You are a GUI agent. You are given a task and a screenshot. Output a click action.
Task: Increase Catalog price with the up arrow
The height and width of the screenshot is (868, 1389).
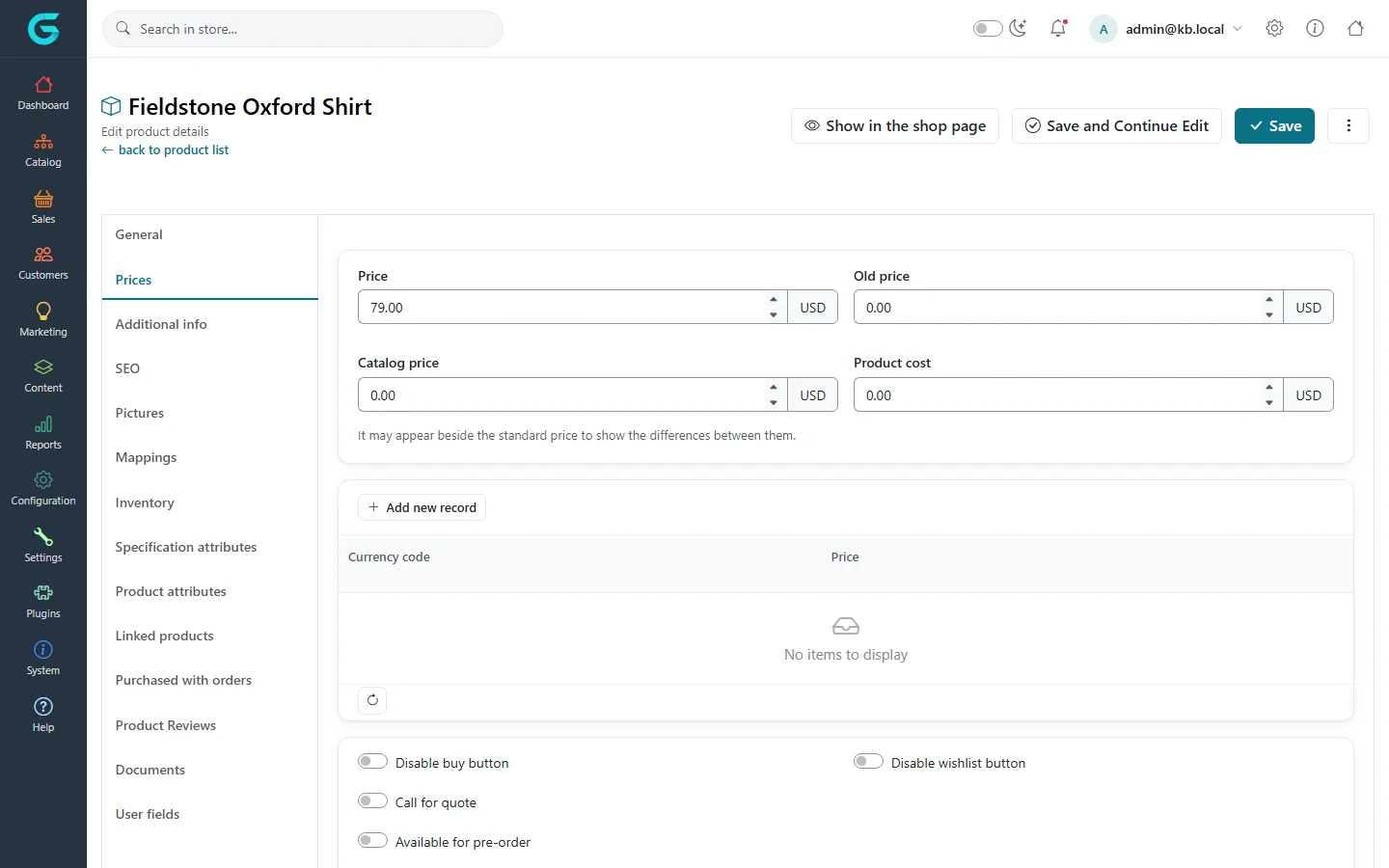pos(774,388)
